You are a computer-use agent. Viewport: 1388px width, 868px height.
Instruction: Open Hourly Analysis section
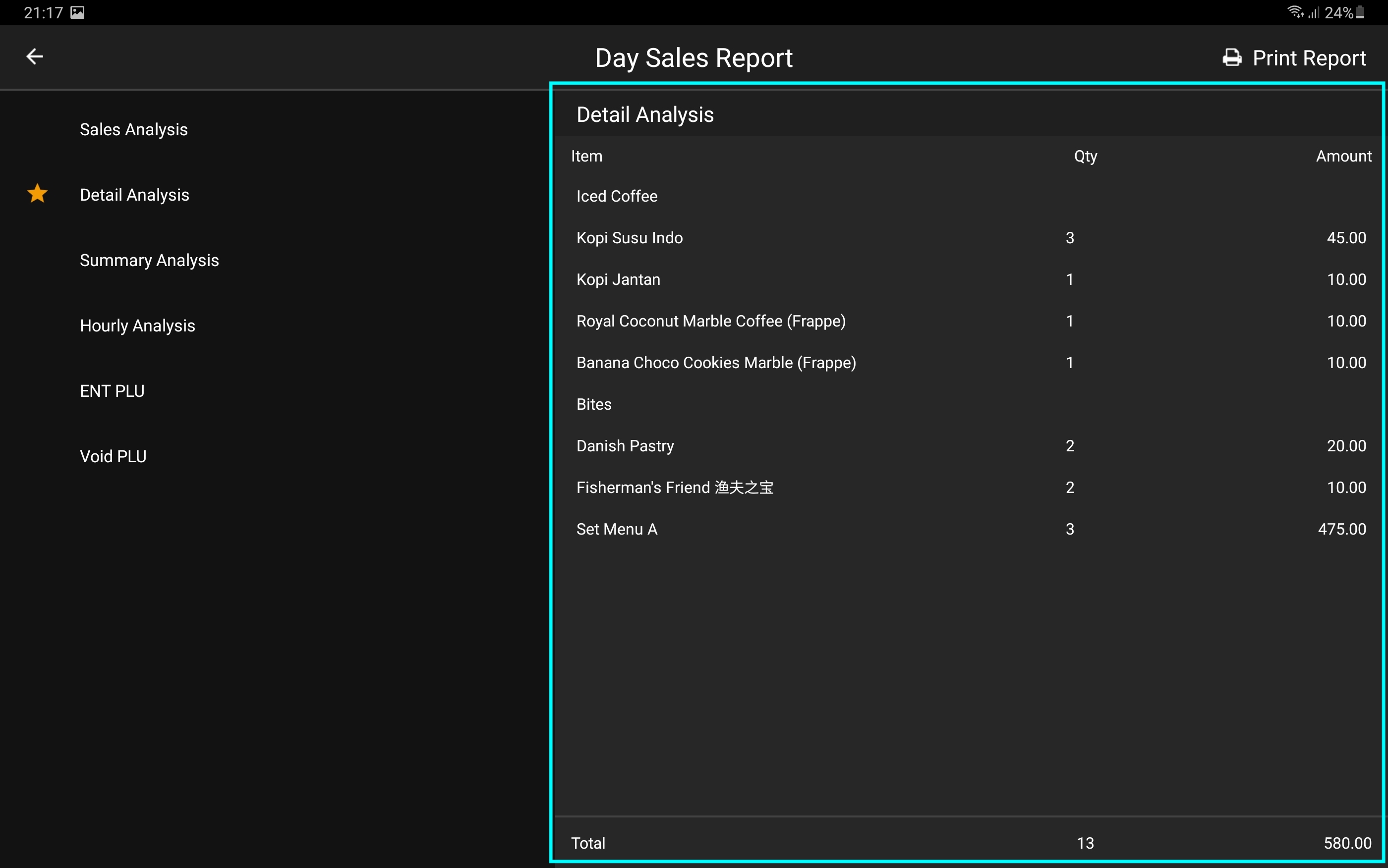tap(137, 326)
